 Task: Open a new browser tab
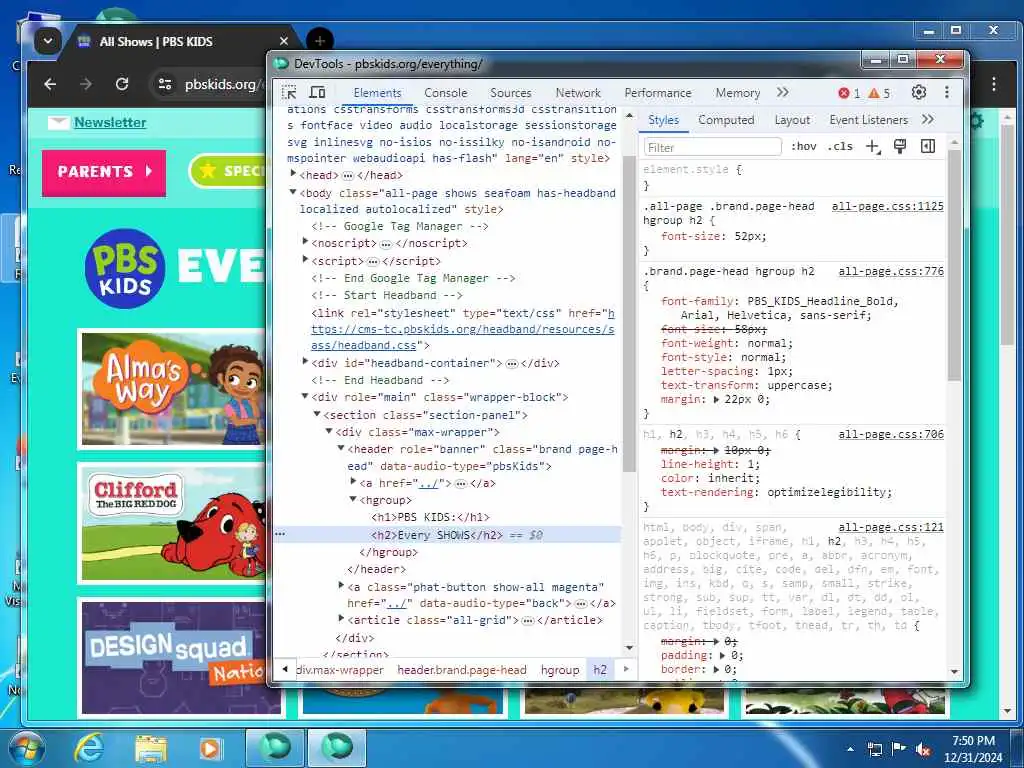pyautogui.click(x=320, y=41)
